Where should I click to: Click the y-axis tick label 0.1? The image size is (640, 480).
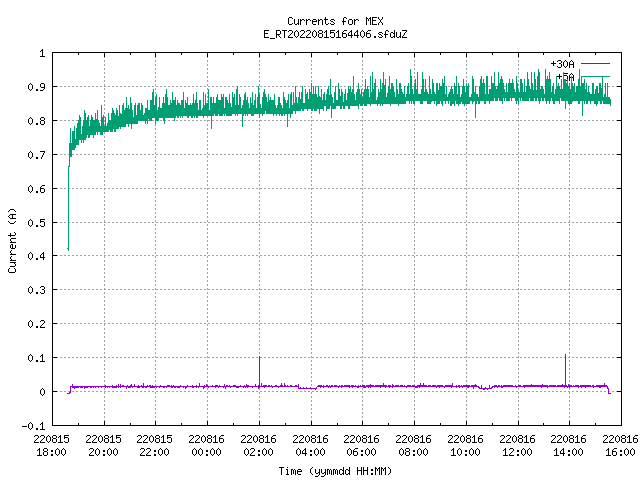coord(36,358)
